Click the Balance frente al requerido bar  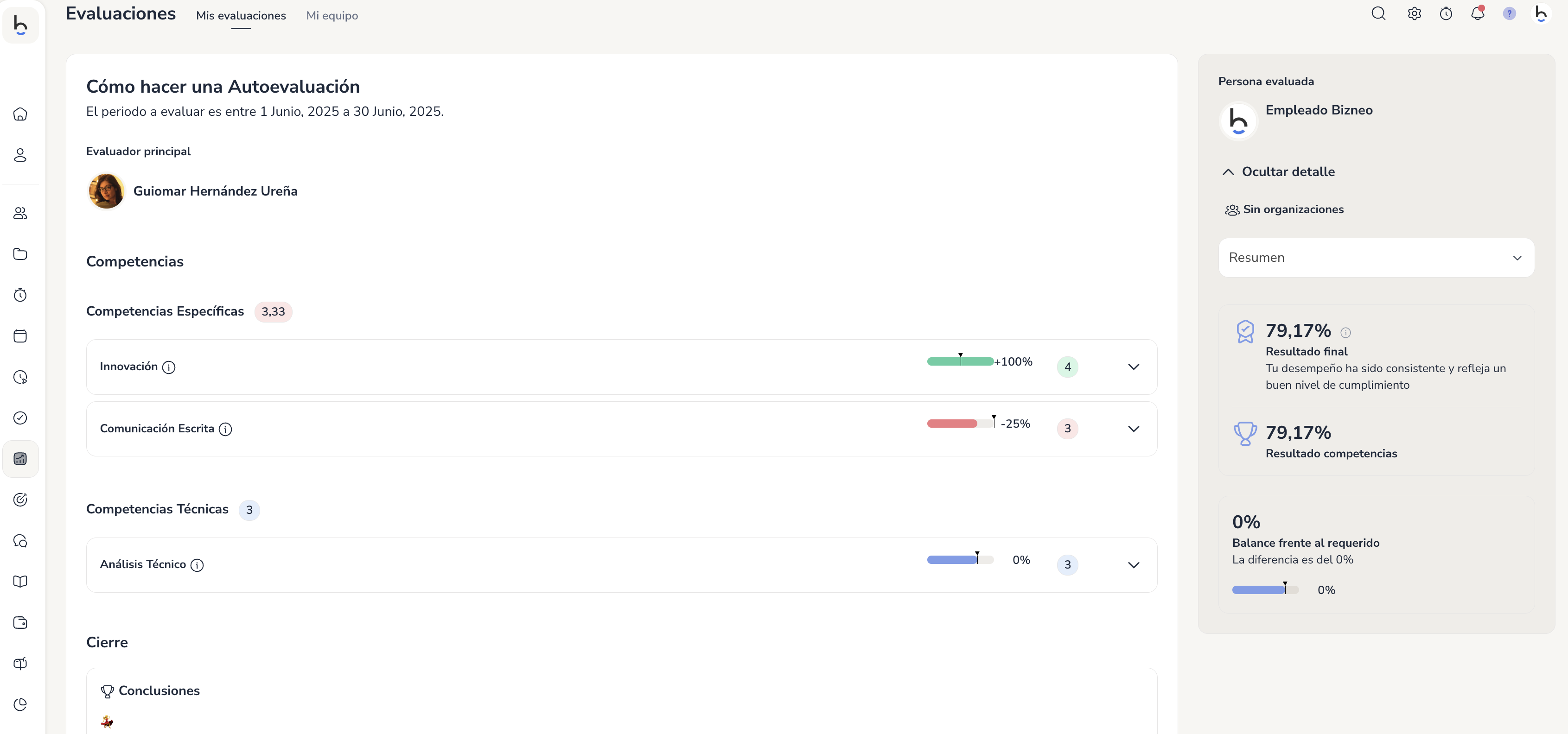point(1265,589)
